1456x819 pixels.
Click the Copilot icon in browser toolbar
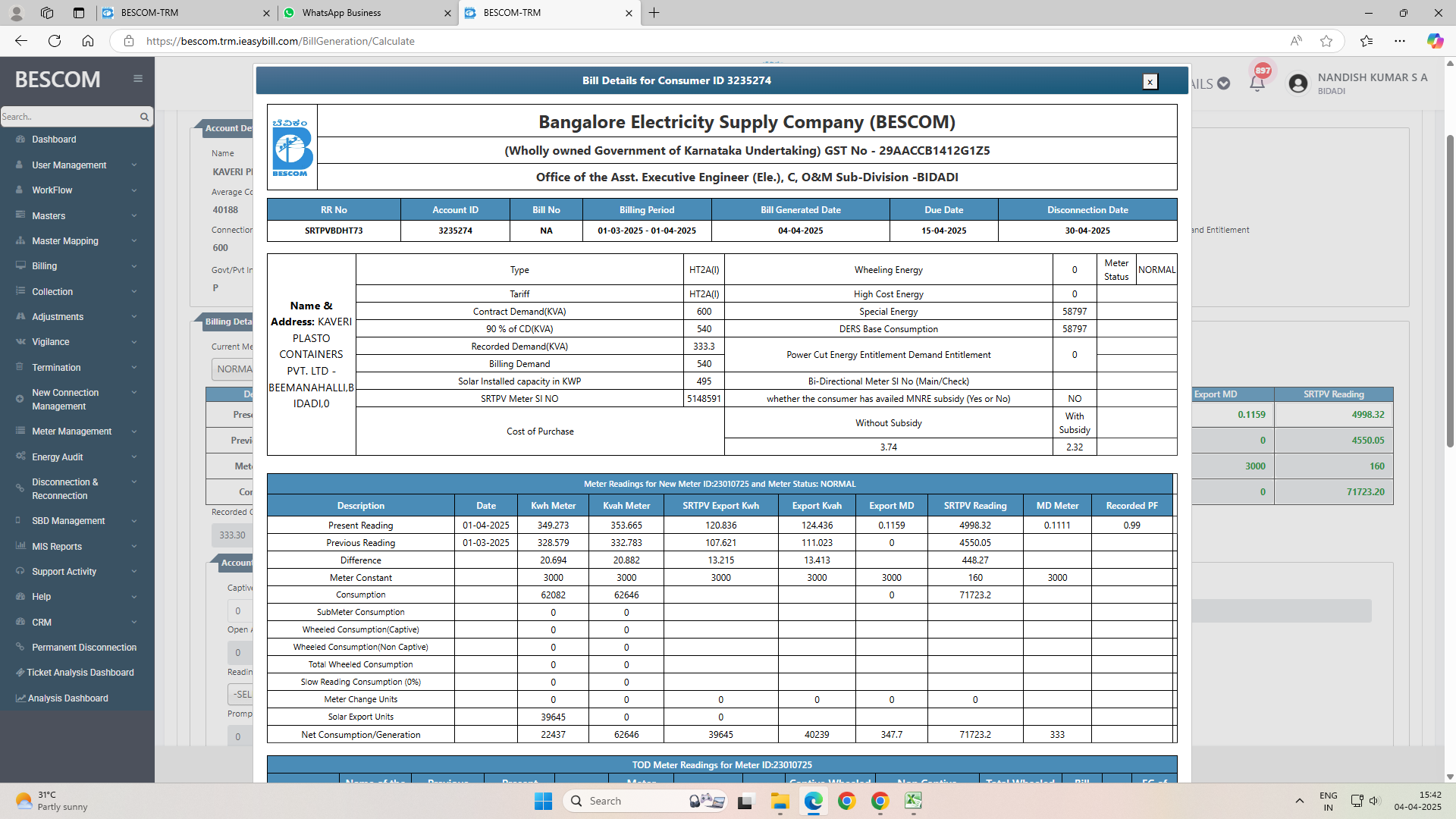[x=1435, y=41]
